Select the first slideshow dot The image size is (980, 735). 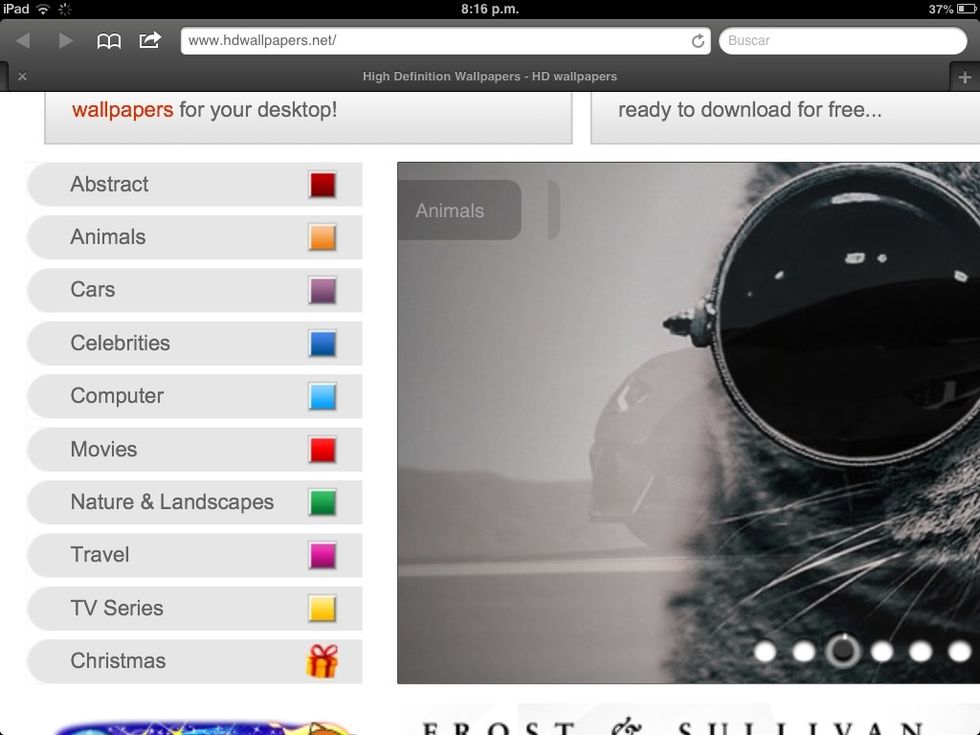765,652
